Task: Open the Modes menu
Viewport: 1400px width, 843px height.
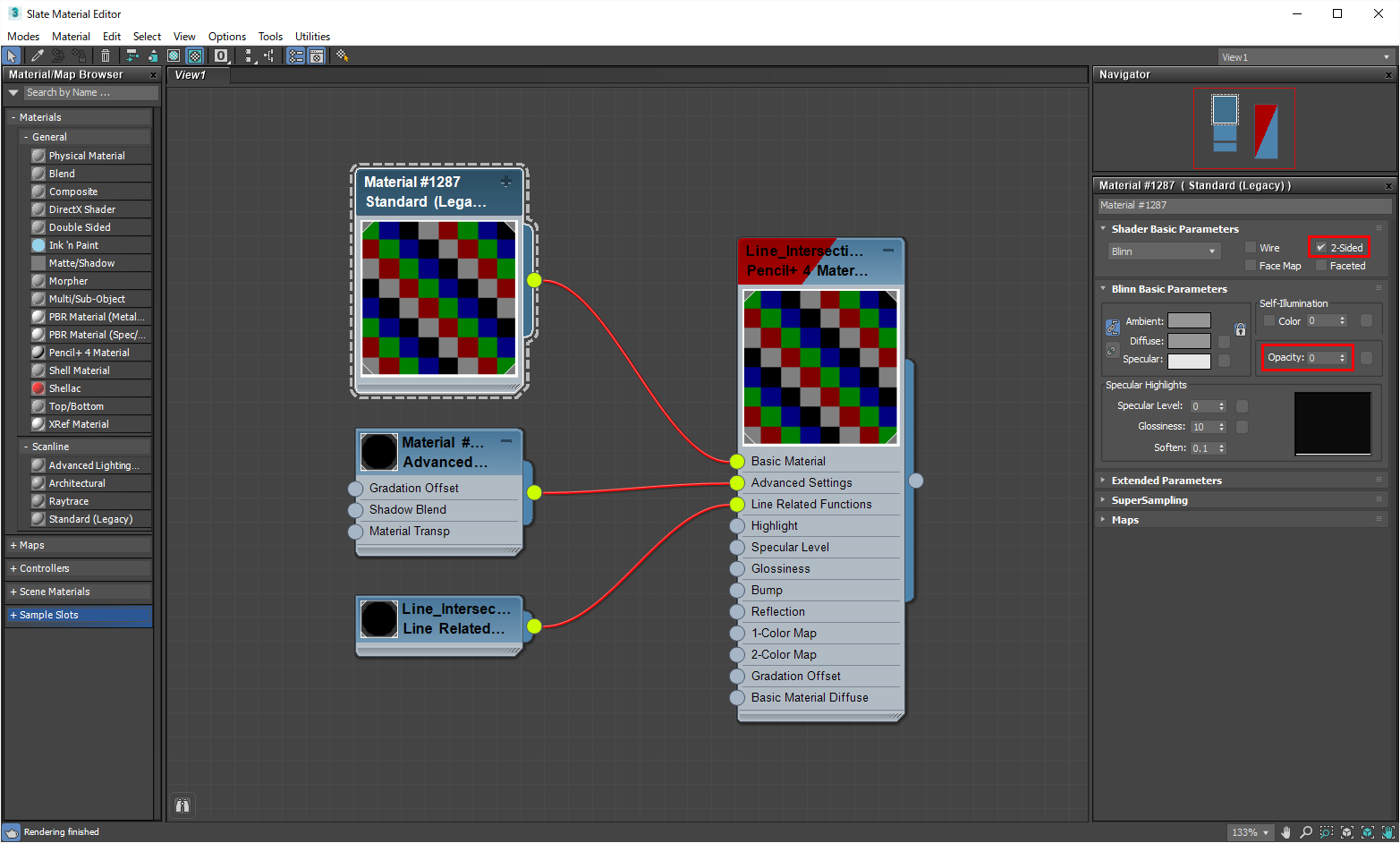Action: pos(23,37)
